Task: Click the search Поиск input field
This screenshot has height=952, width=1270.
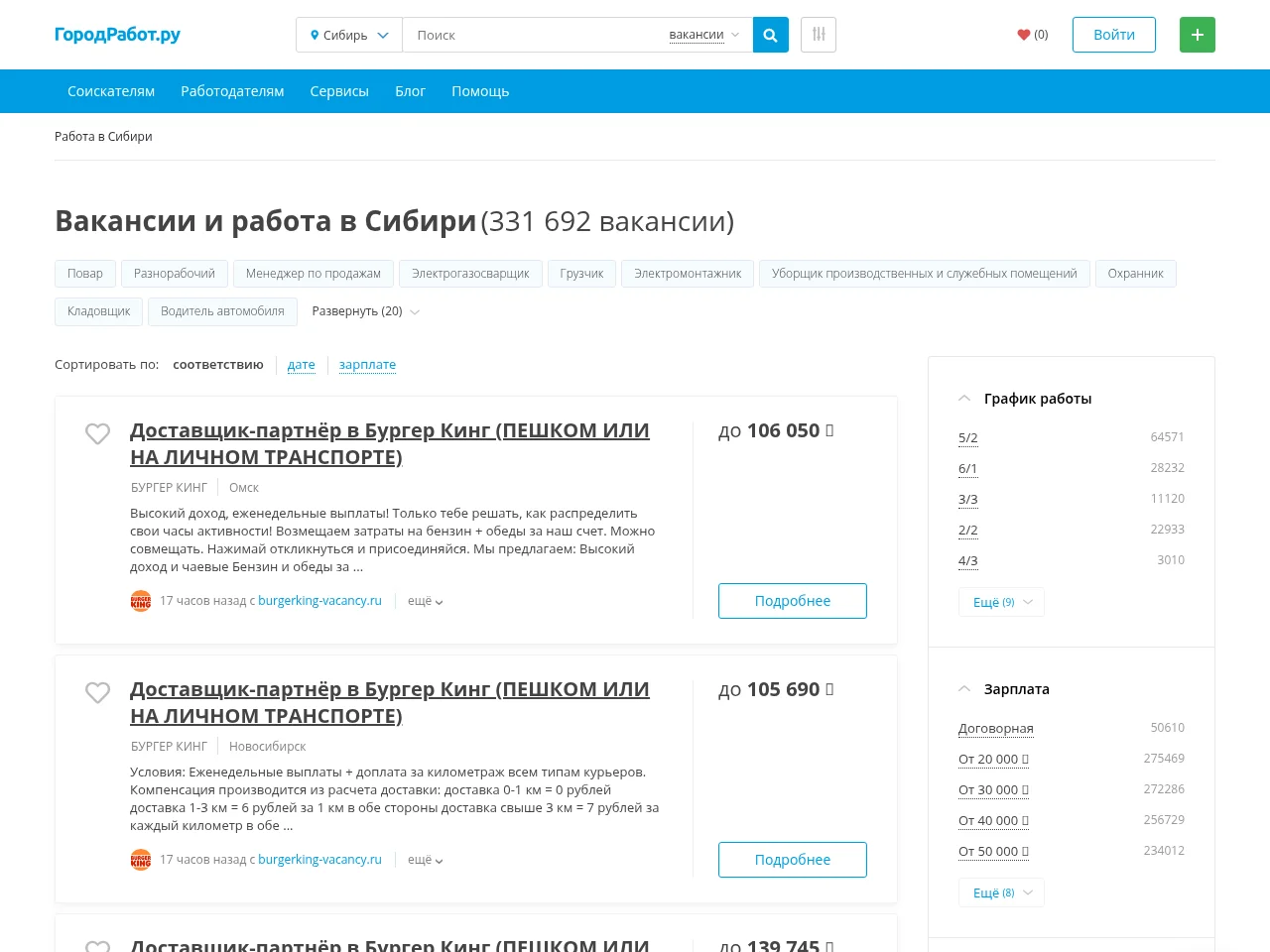Action: tap(536, 35)
